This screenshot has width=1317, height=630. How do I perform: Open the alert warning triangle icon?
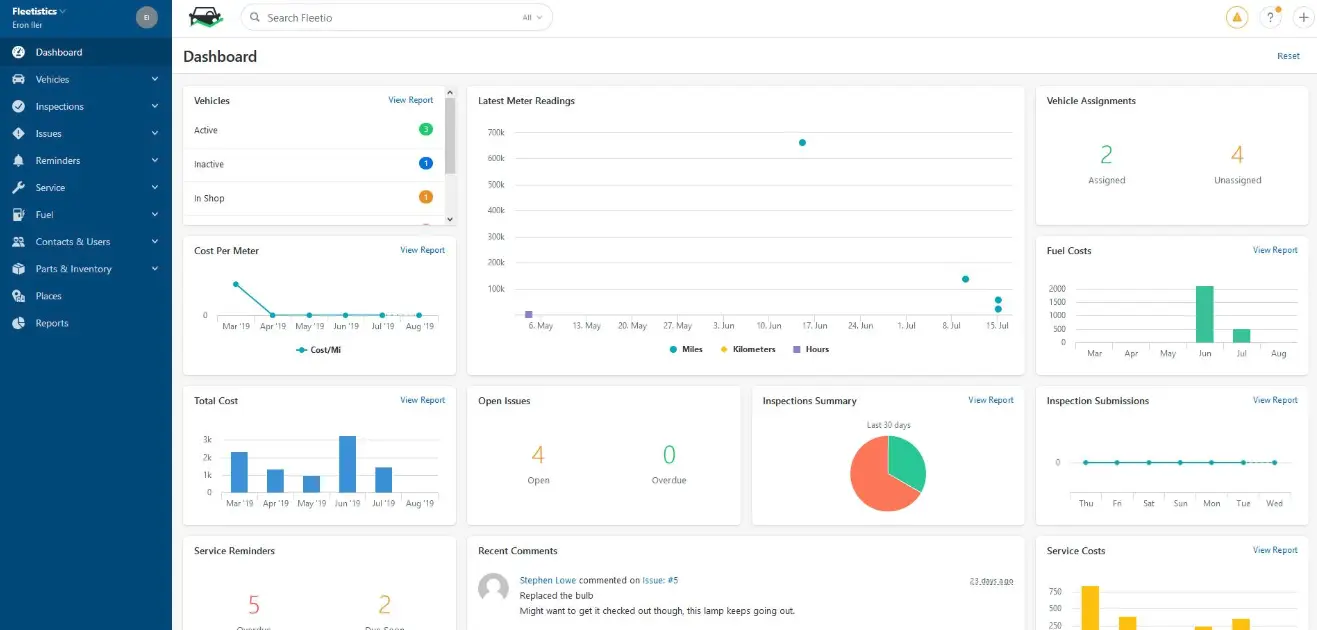click(1237, 17)
